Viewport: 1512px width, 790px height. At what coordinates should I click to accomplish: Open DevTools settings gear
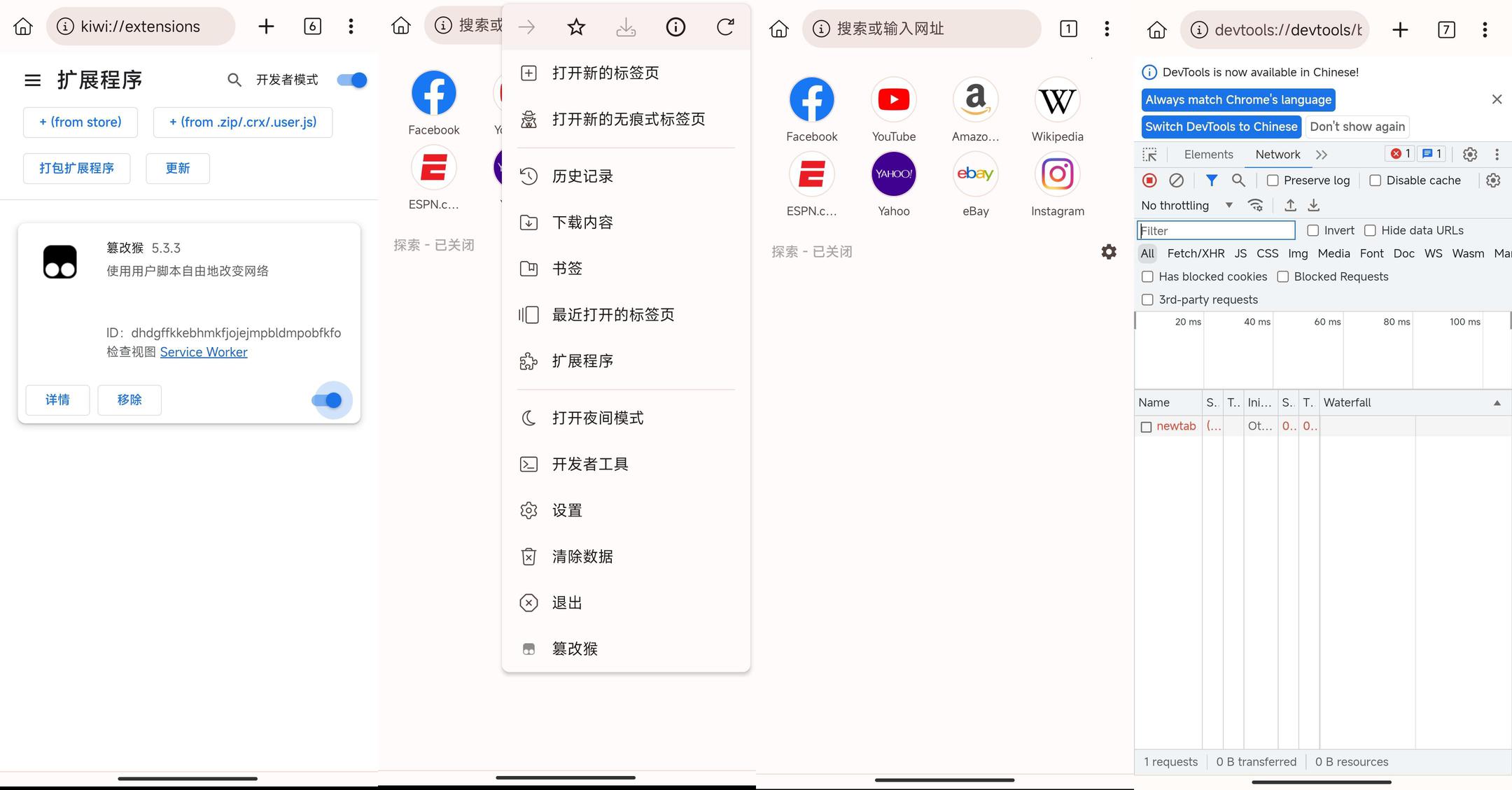coord(1470,155)
